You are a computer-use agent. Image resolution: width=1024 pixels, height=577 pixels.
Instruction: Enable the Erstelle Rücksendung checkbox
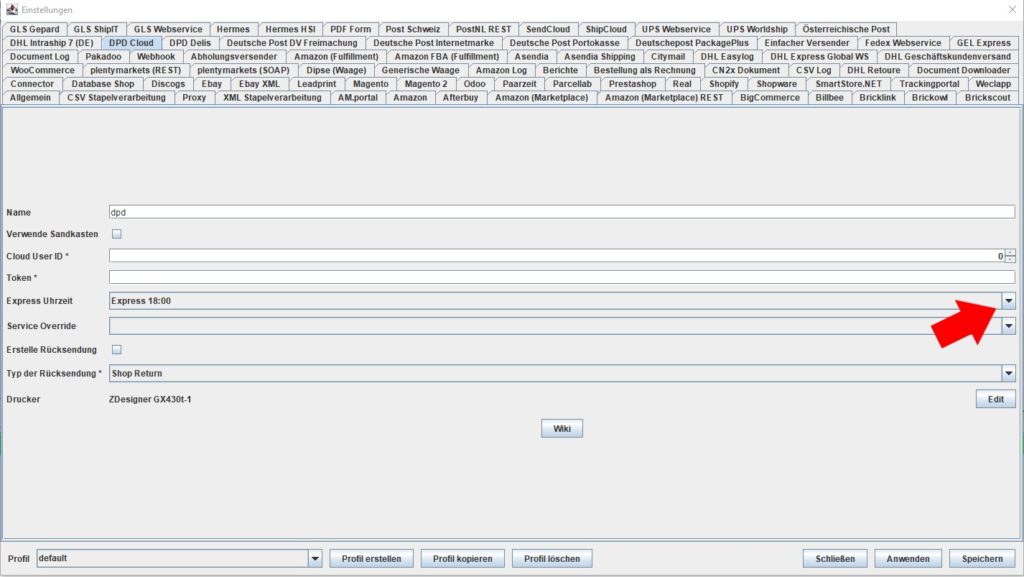coord(117,350)
